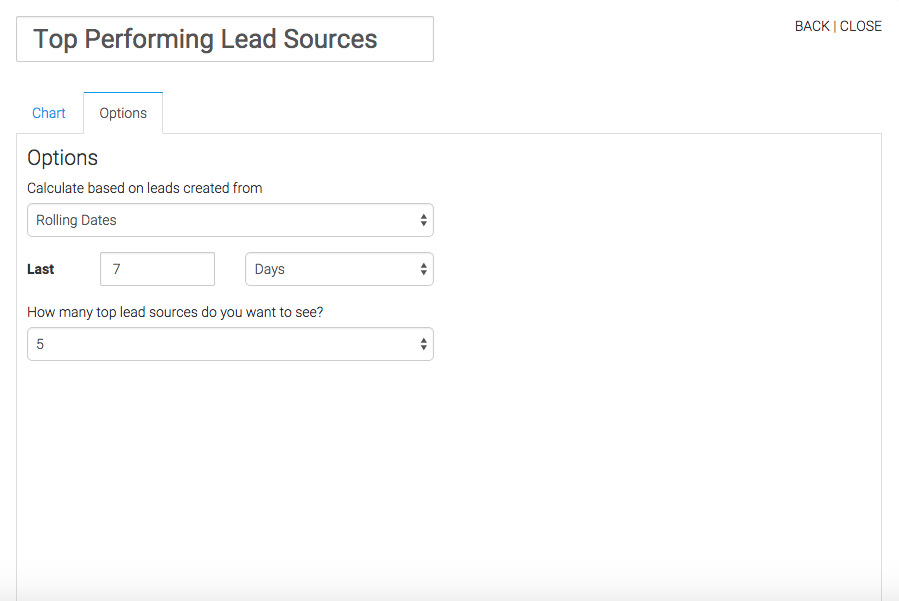Click the BACK link
Screen dimensions: 899x601
[812, 26]
